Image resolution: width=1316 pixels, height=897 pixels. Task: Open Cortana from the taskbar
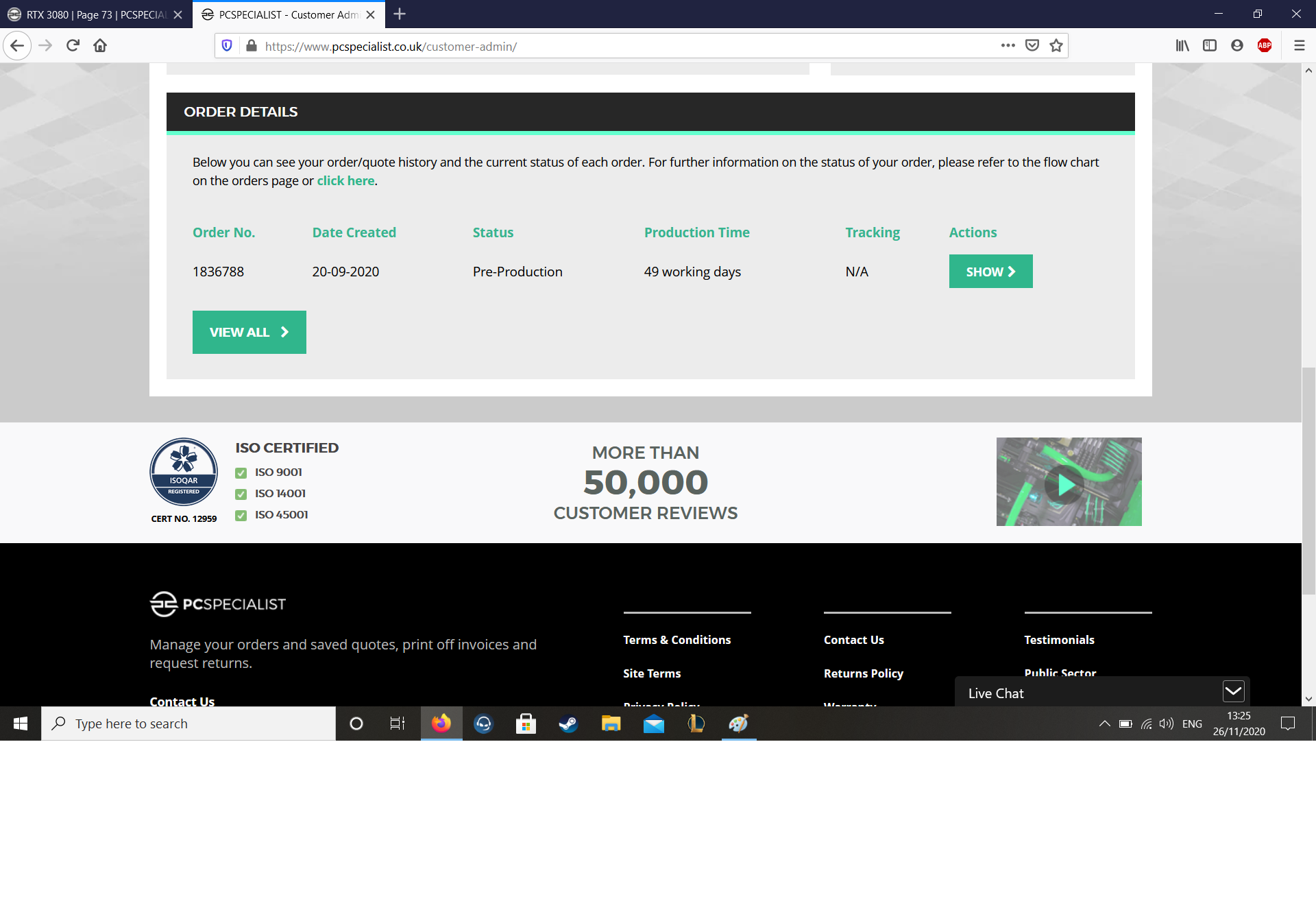point(356,723)
